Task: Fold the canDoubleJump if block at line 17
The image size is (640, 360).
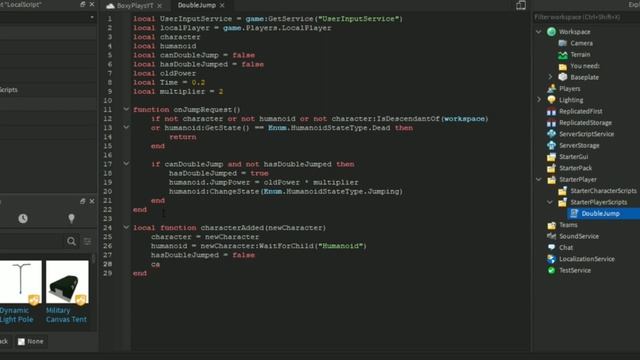Action: 126,164
